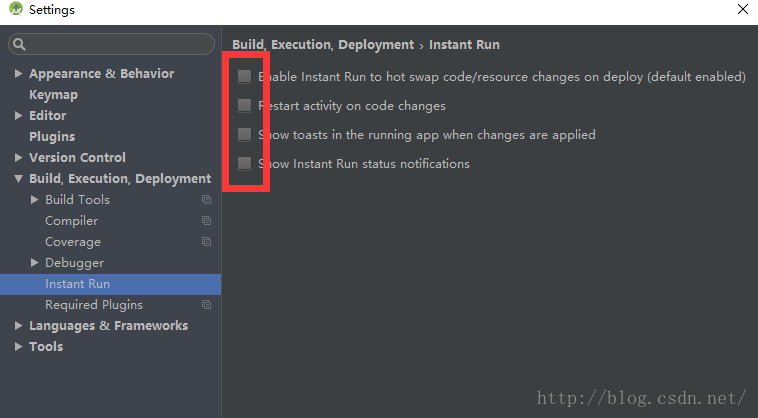Viewport: 758px width, 418px height.
Task: Select Languages & Frameworks label
Action: pyautogui.click(x=108, y=326)
